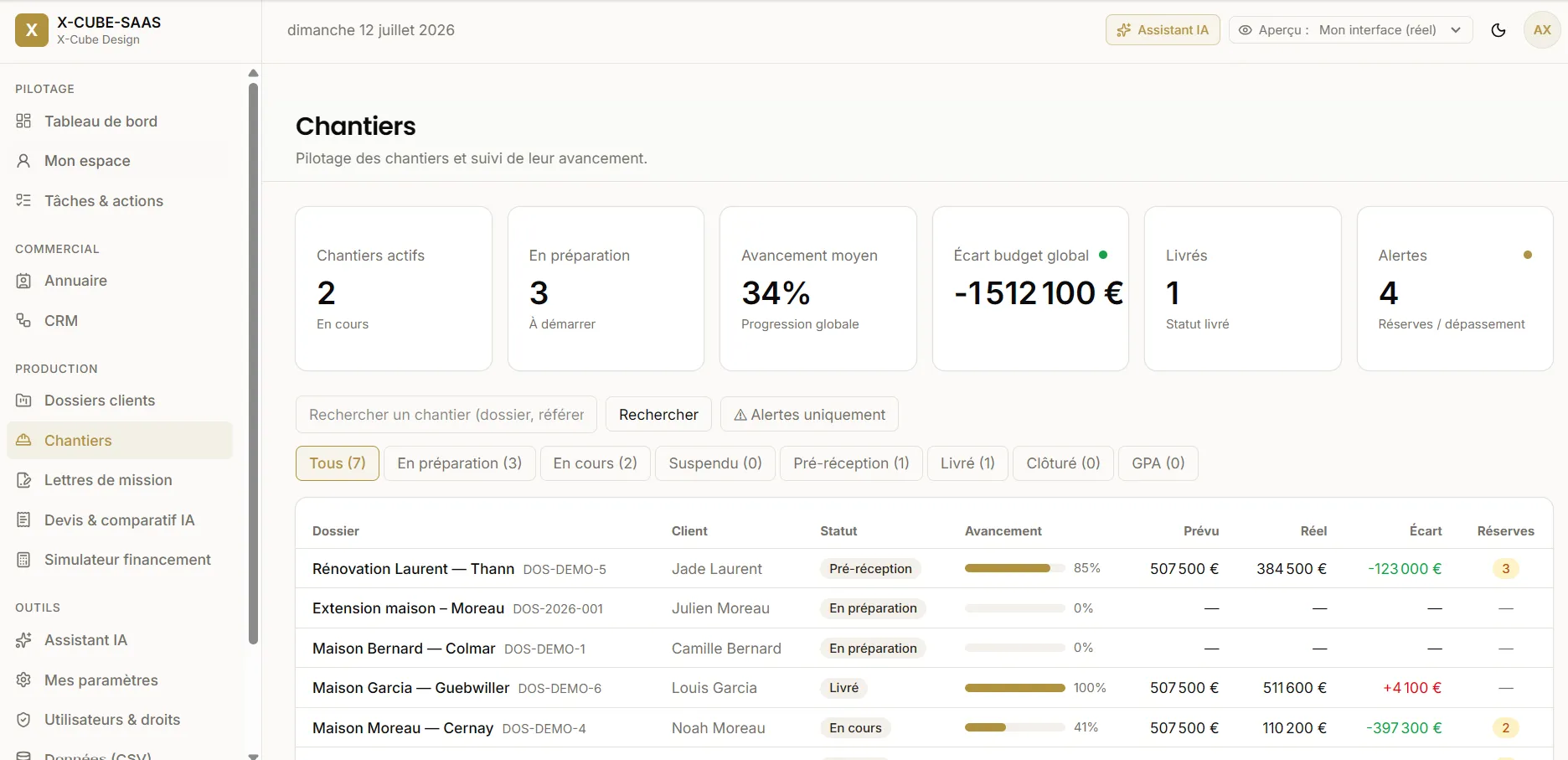The height and width of the screenshot is (760, 1568).
Task: Click the Annuaire contact icon
Action: coord(23,281)
